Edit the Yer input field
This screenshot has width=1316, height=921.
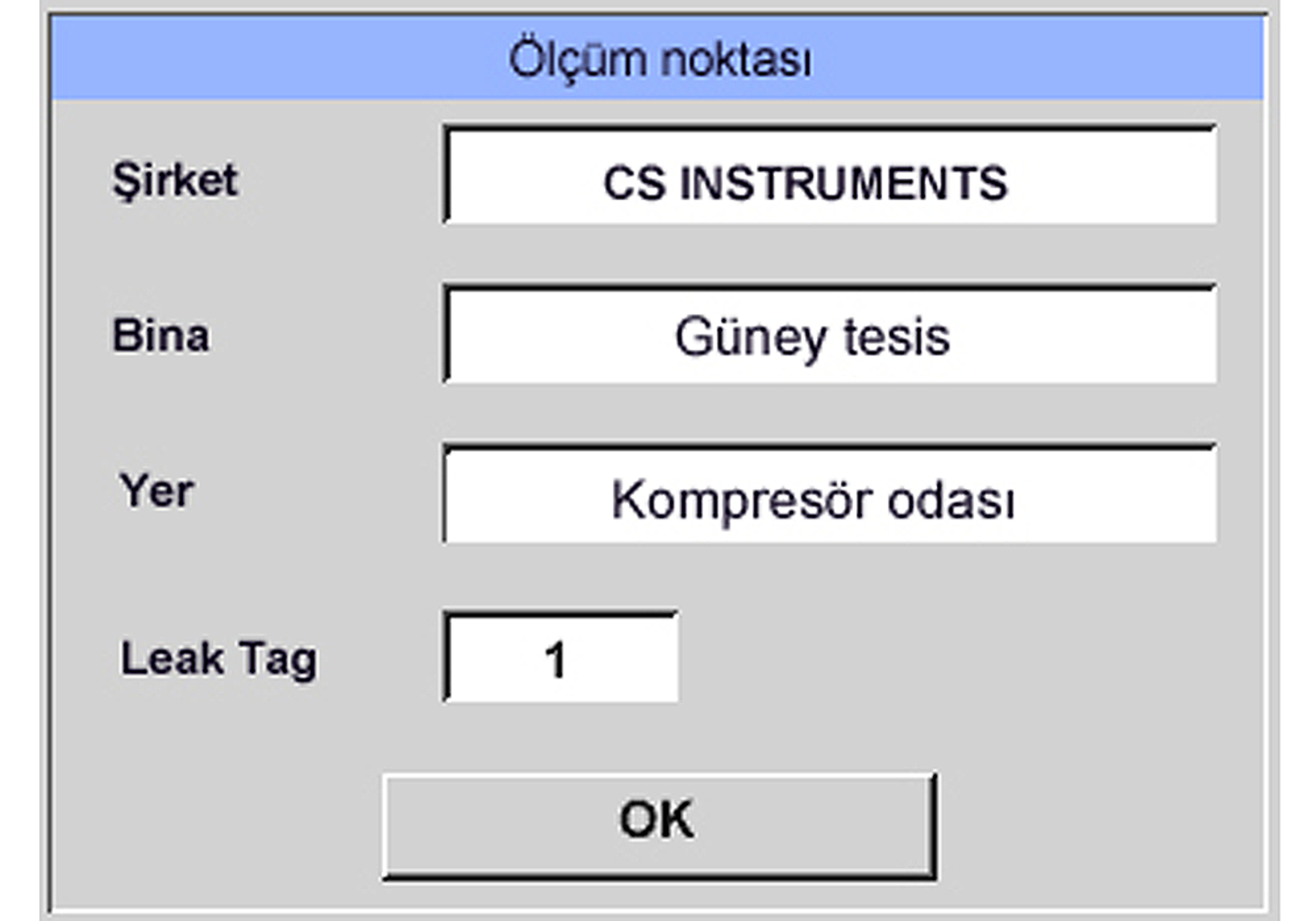pos(830,494)
